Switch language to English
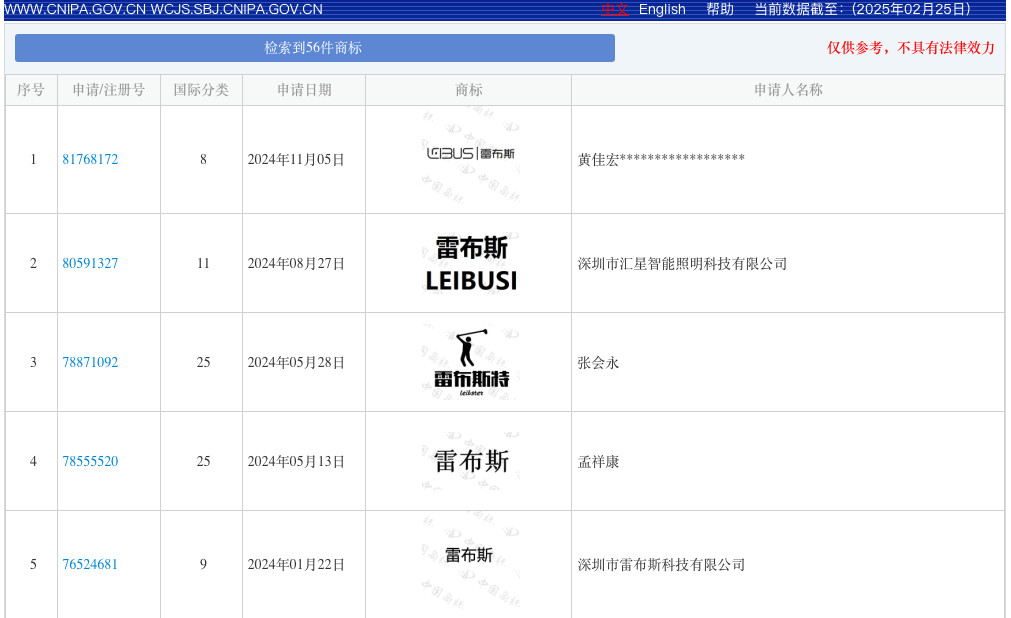Image resolution: width=1011 pixels, height=618 pixels. point(662,9)
